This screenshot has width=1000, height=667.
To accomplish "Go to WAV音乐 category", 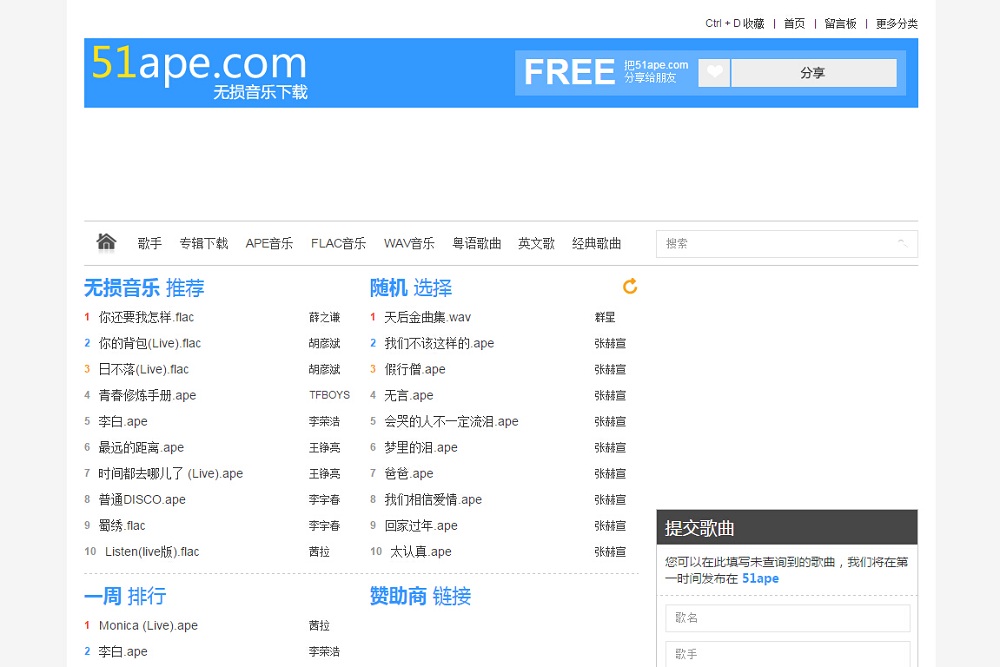I will [409, 244].
